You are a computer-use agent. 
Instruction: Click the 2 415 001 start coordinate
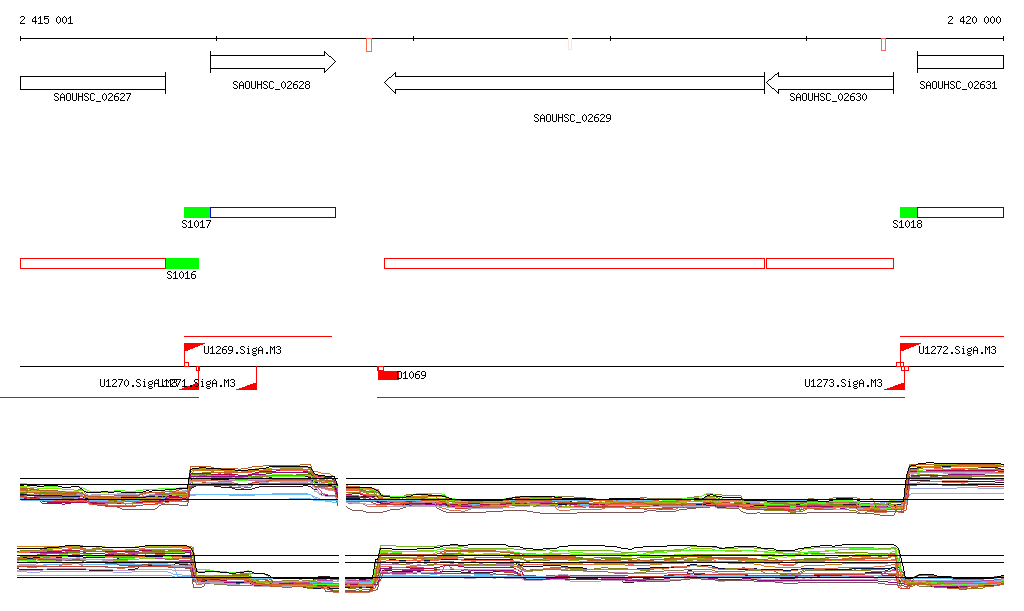[x=46, y=20]
